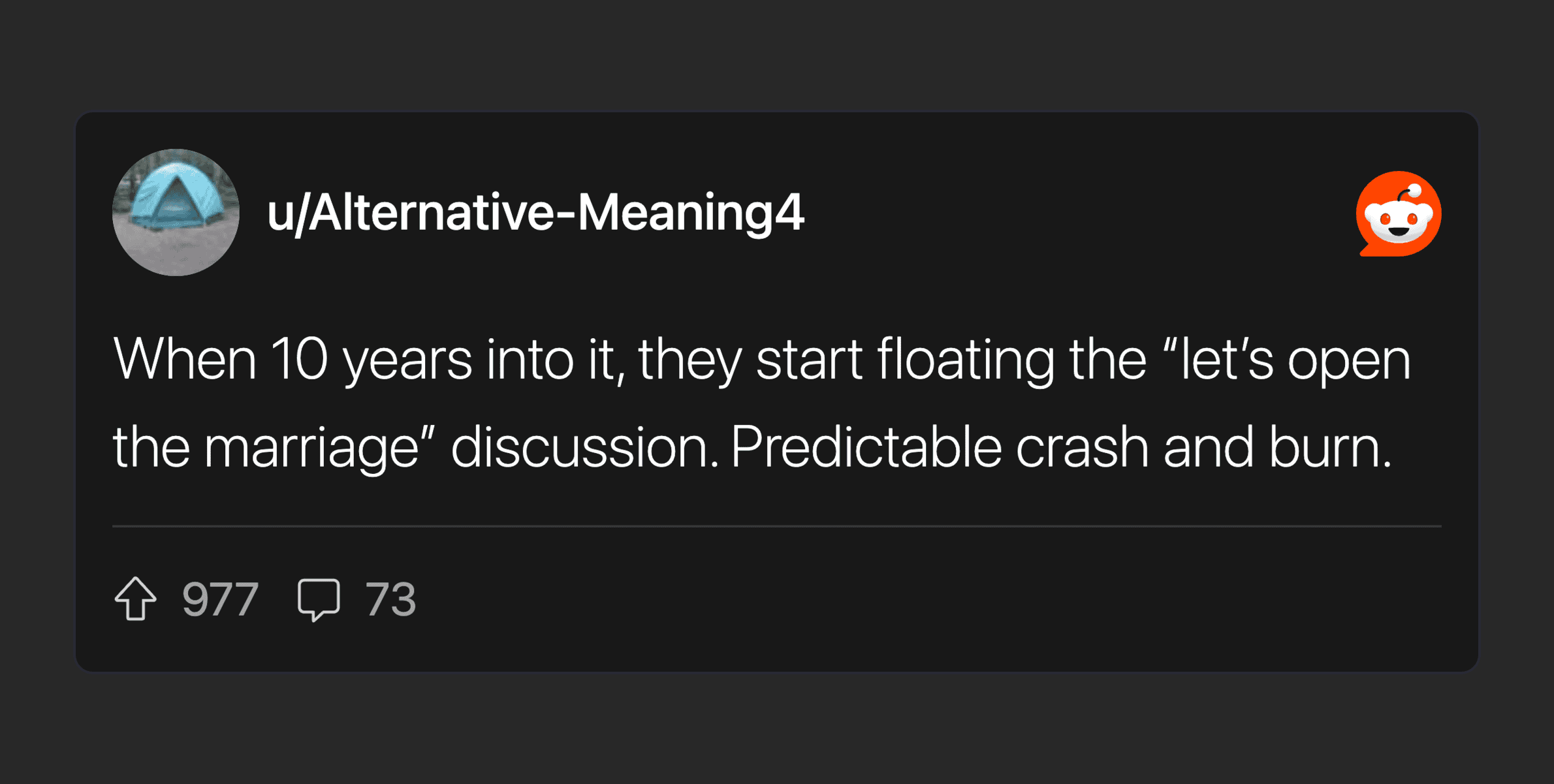Click "they" in the post's first line
Image resolution: width=1554 pixels, height=784 pixels.
690,360
